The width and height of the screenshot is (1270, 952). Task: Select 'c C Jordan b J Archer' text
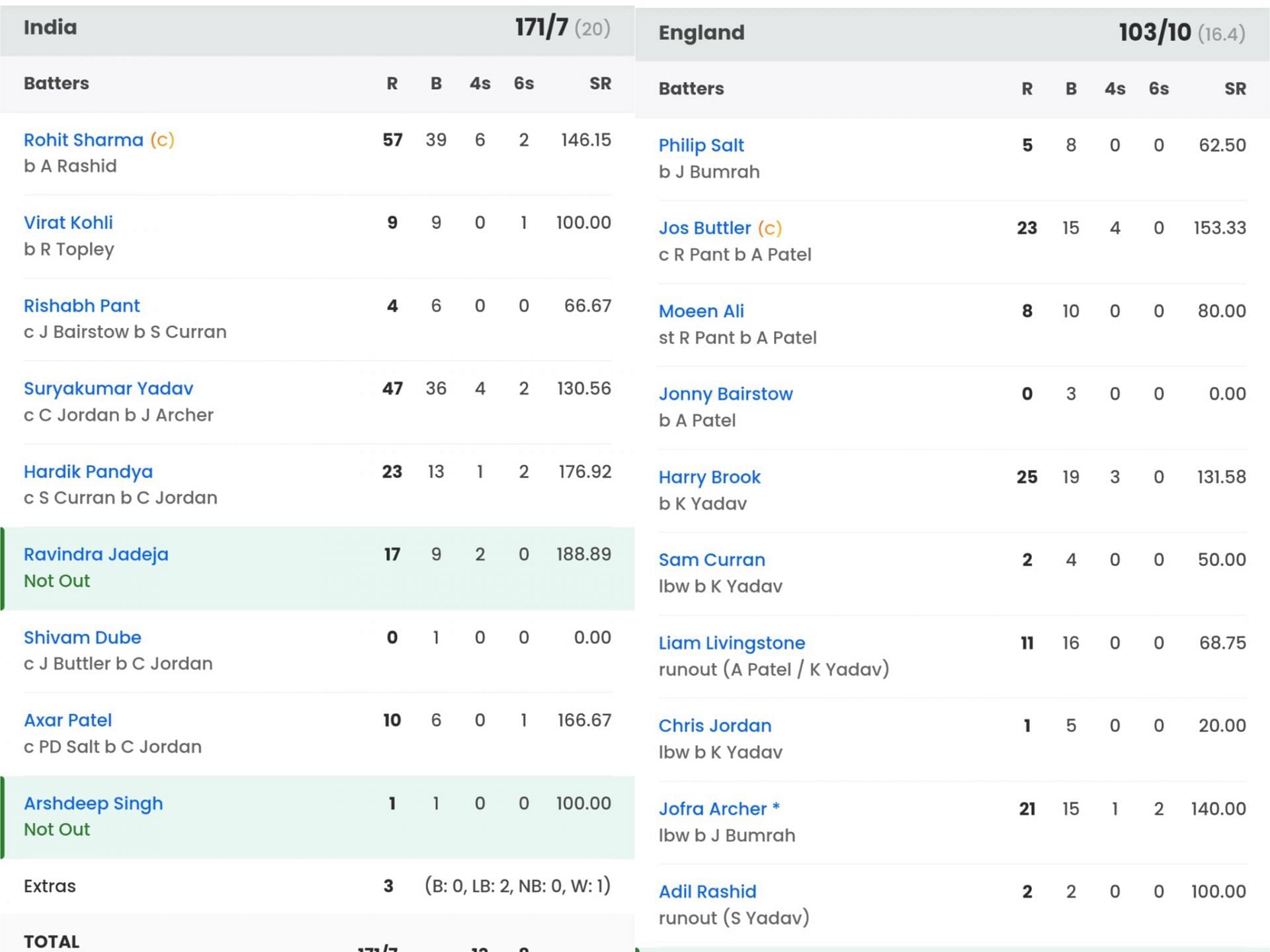coord(118,415)
